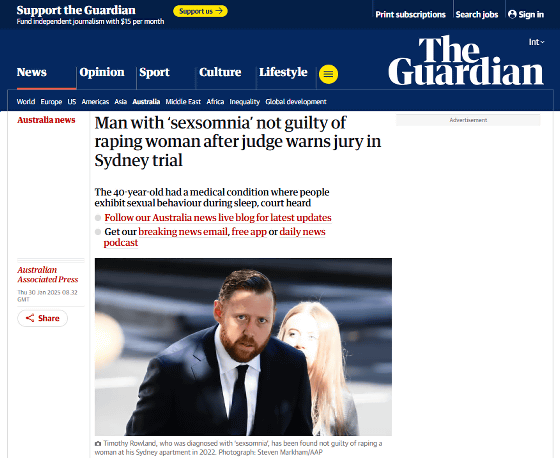Click the camera icon beside photo caption
This screenshot has width=560, height=458.
click(98, 443)
